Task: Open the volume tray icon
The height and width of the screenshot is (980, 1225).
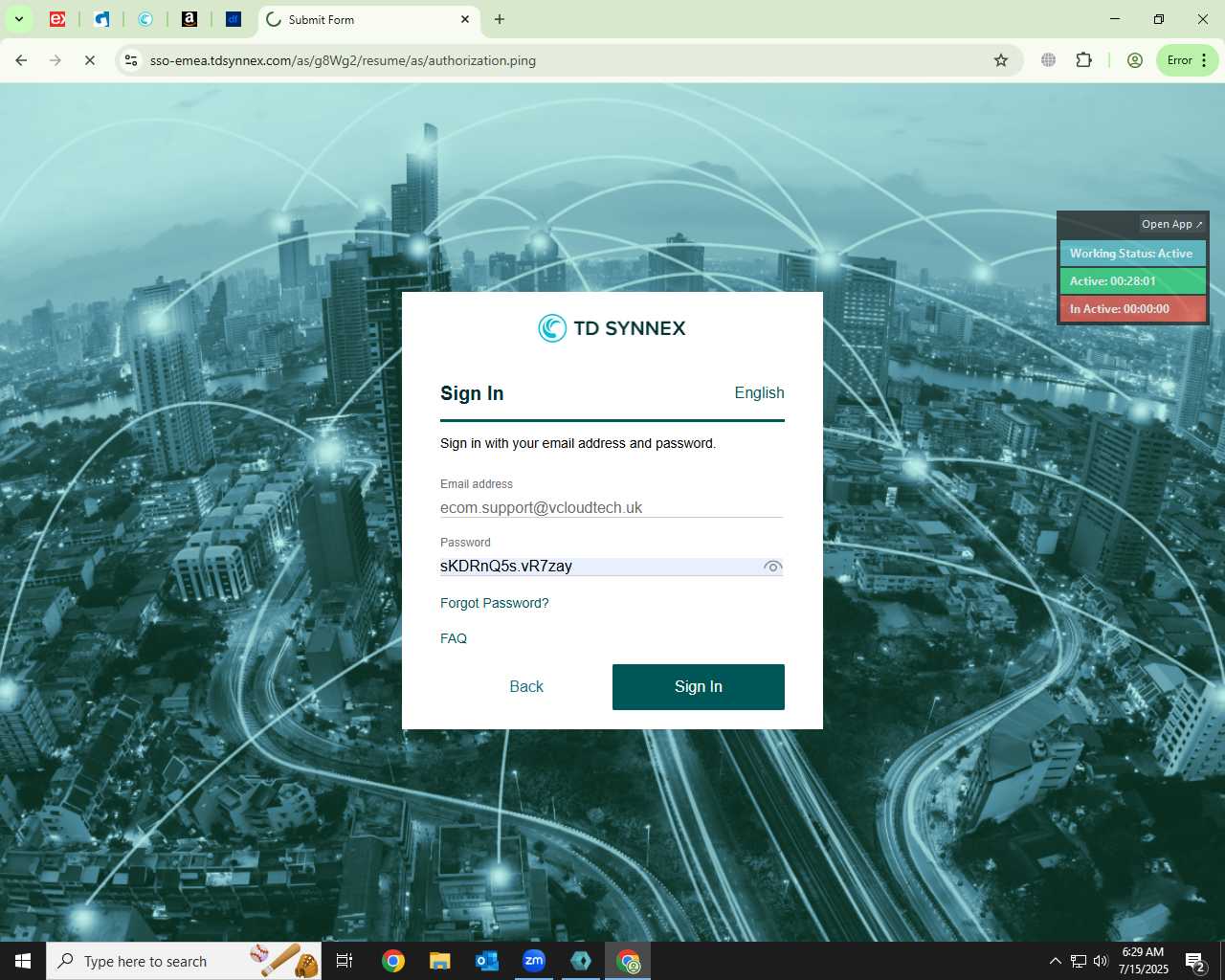Action: coord(1101,961)
